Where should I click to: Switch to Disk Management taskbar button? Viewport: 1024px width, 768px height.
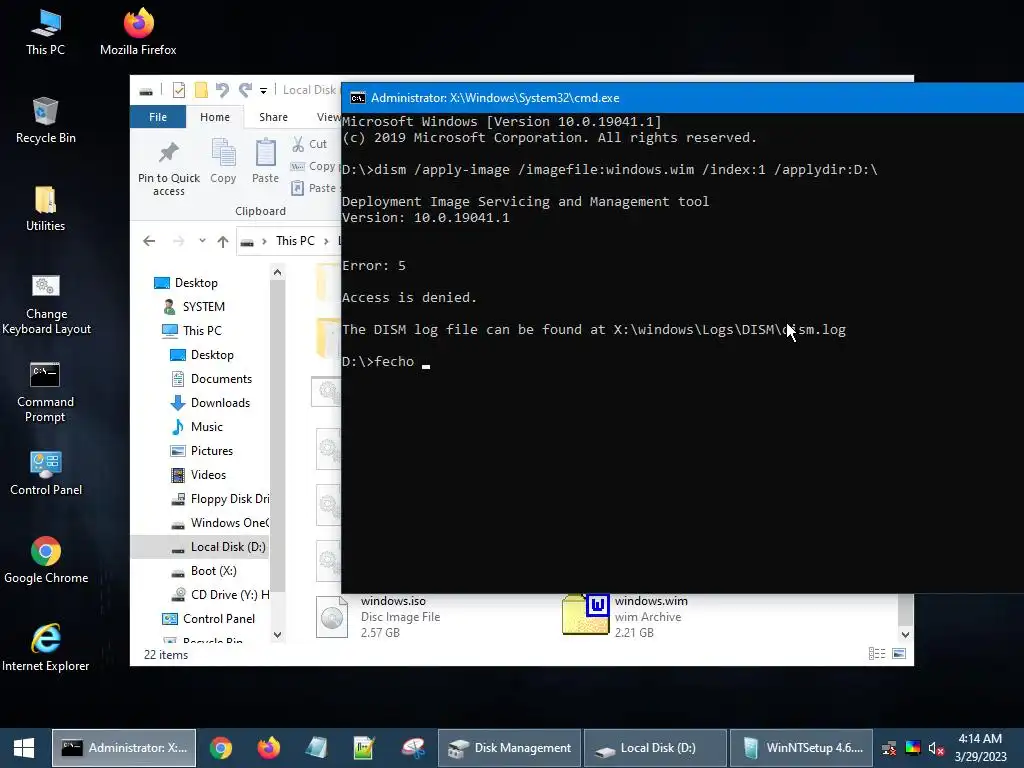pos(509,748)
